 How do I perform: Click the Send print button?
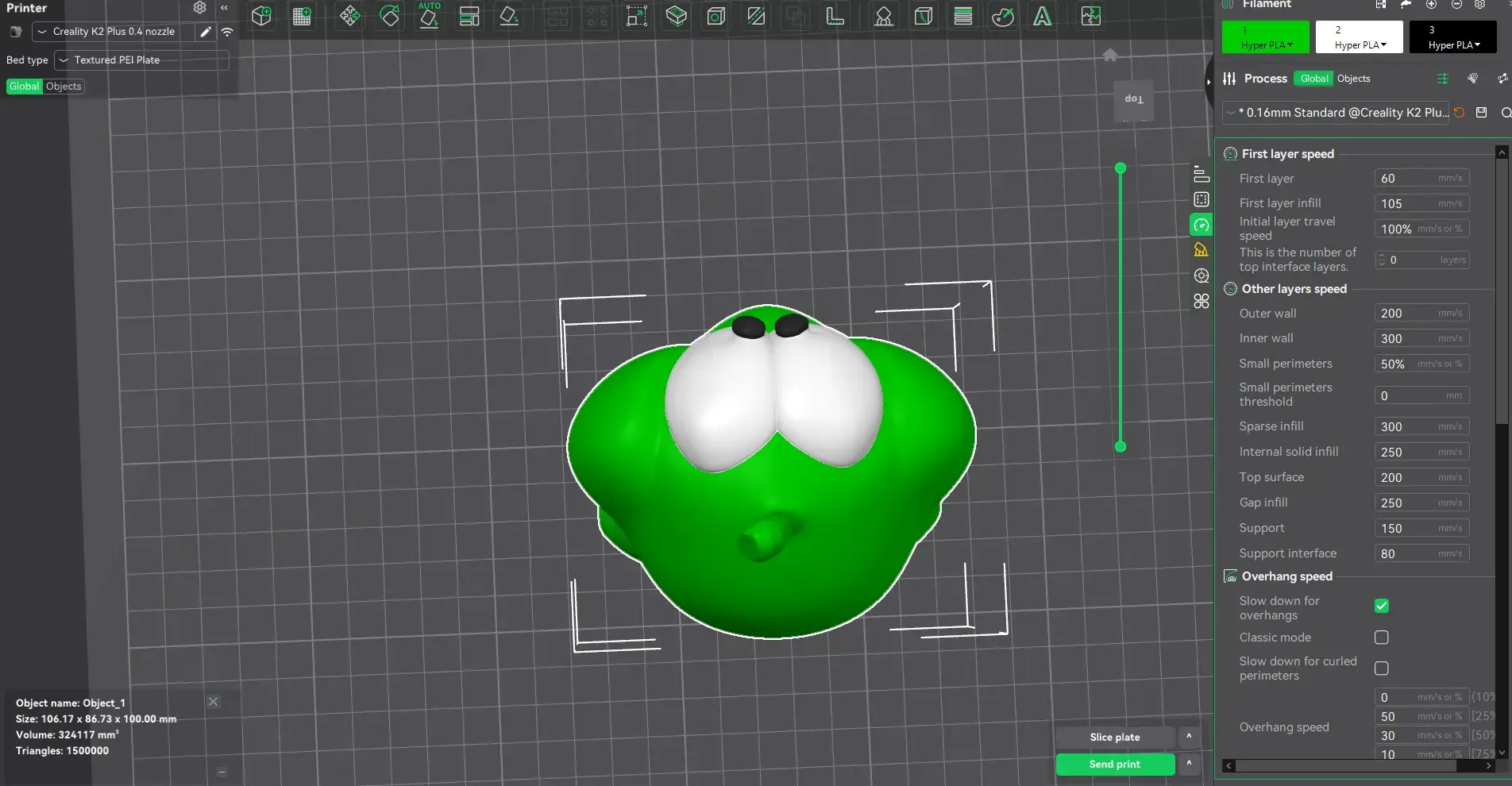pyautogui.click(x=1115, y=765)
